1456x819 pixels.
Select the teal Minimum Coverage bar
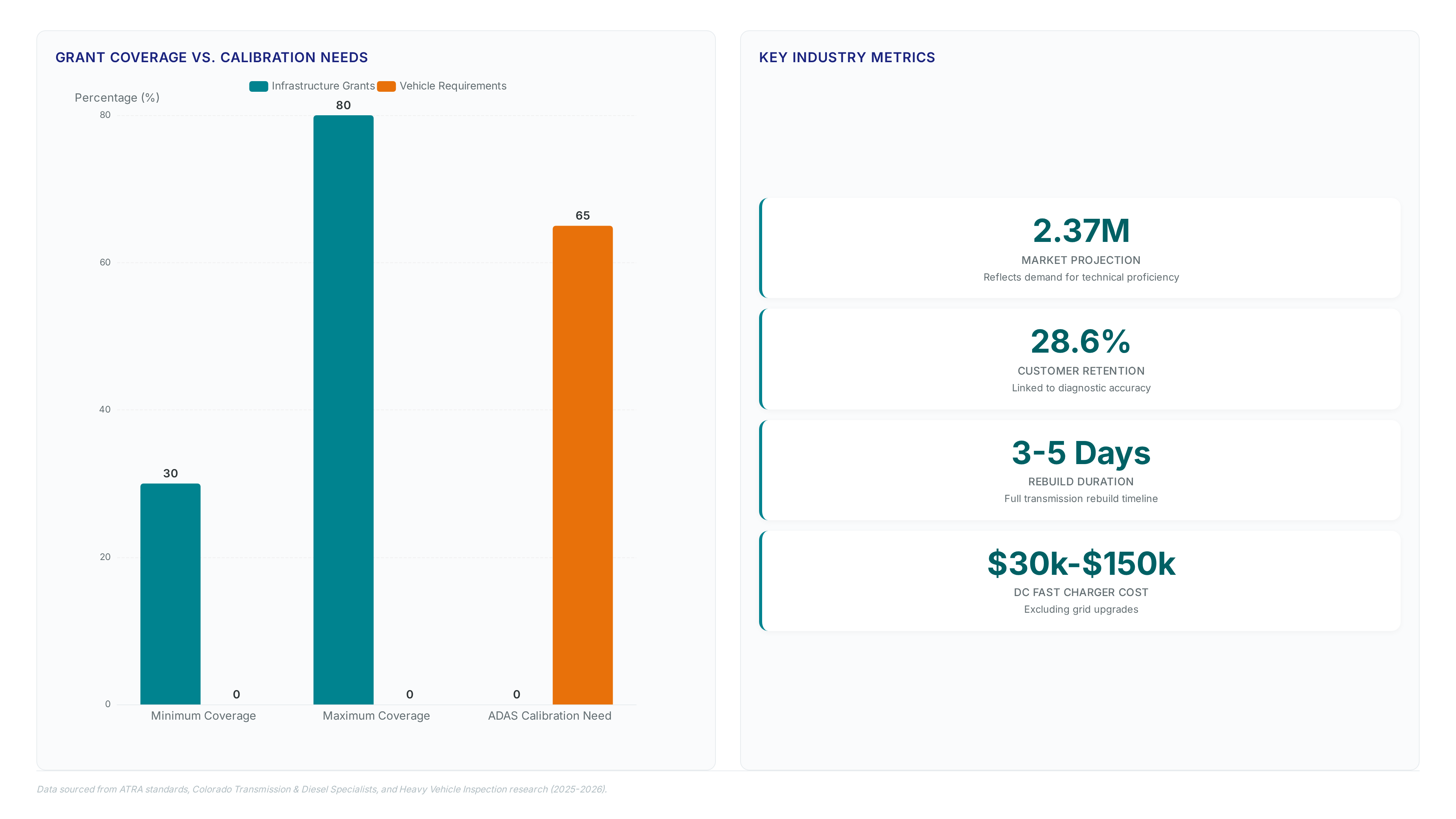(170, 593)
